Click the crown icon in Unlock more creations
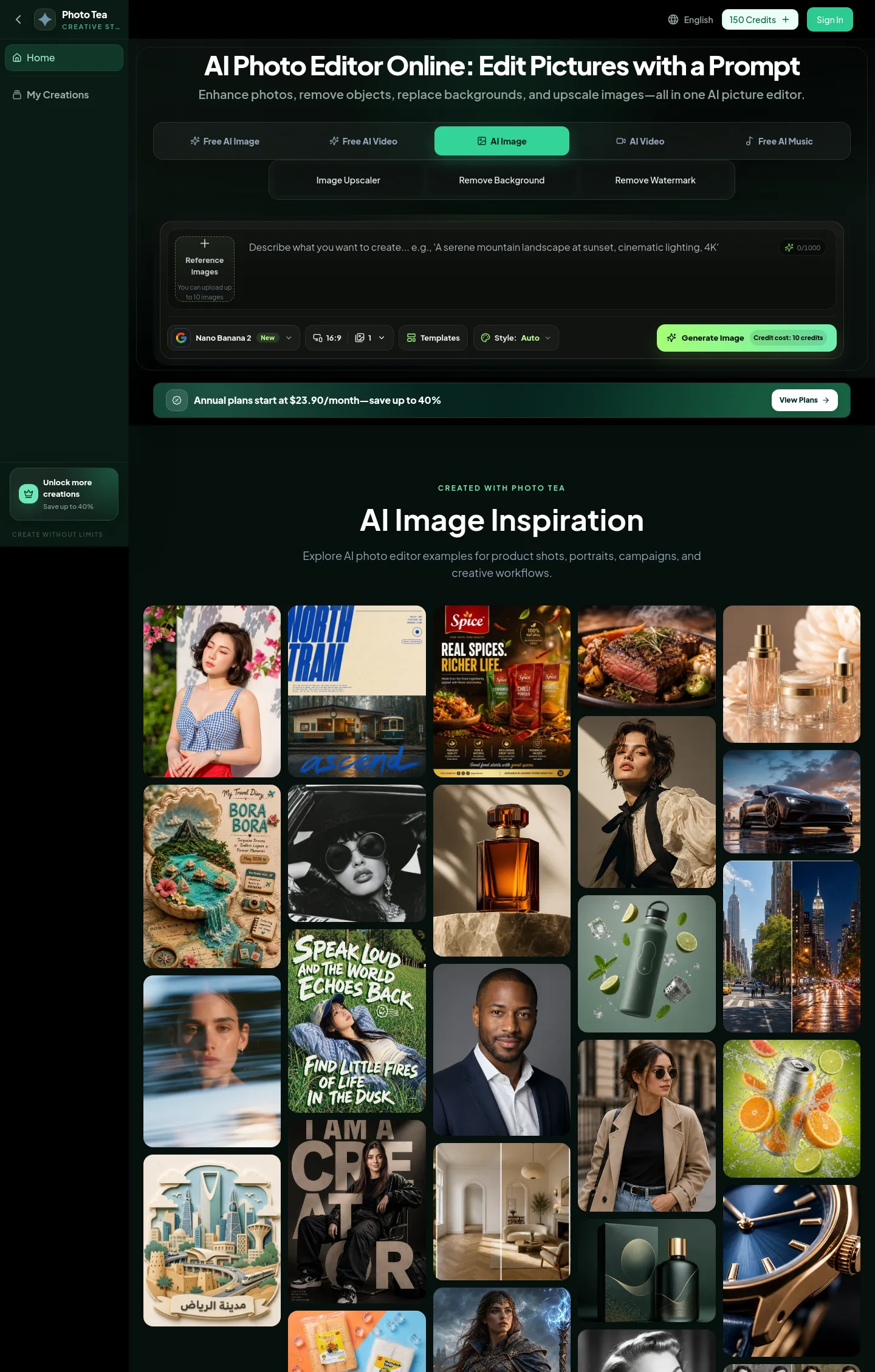 [x=29, y=494]
